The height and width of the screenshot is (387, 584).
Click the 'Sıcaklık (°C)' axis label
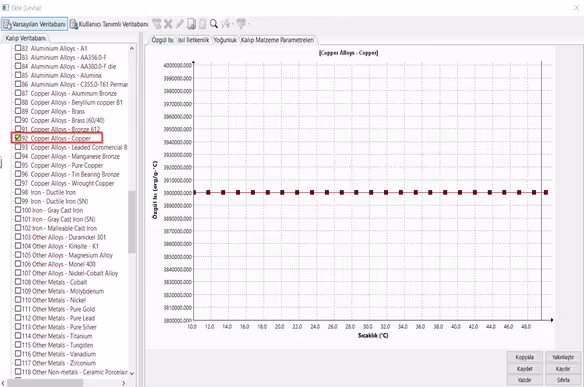pyautogui.click(x=373, y=335)
